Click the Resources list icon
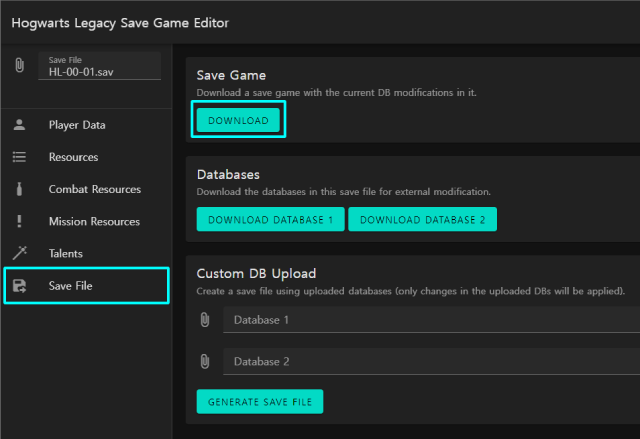Viewport: 640px width, 439px height. point(19,157)
